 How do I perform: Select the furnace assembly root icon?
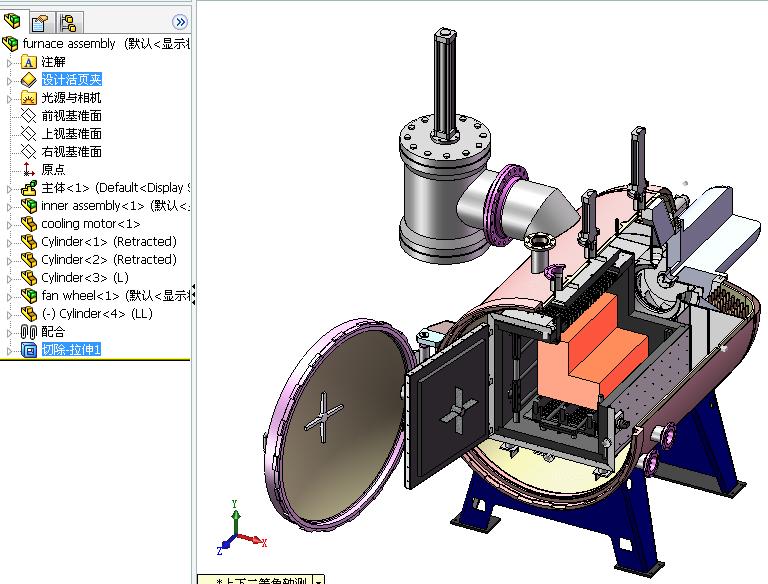10,44
